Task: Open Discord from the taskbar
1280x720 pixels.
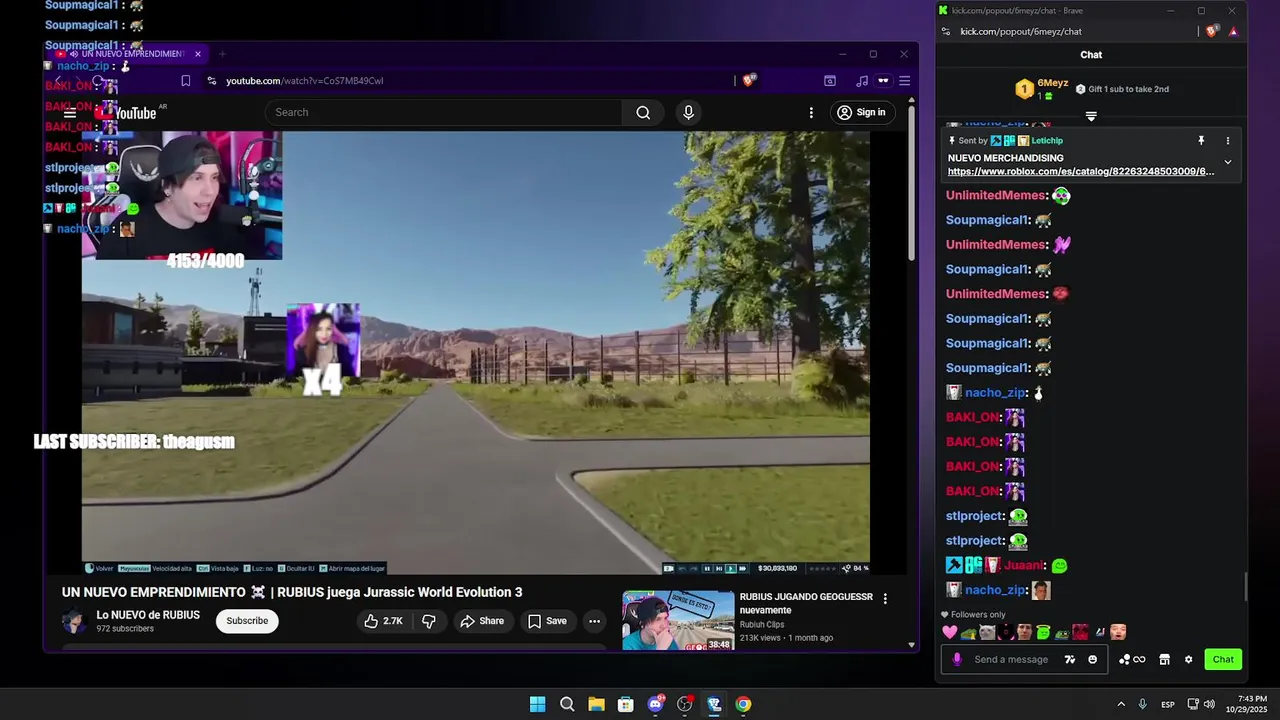Action: click(x=655, y=704)
